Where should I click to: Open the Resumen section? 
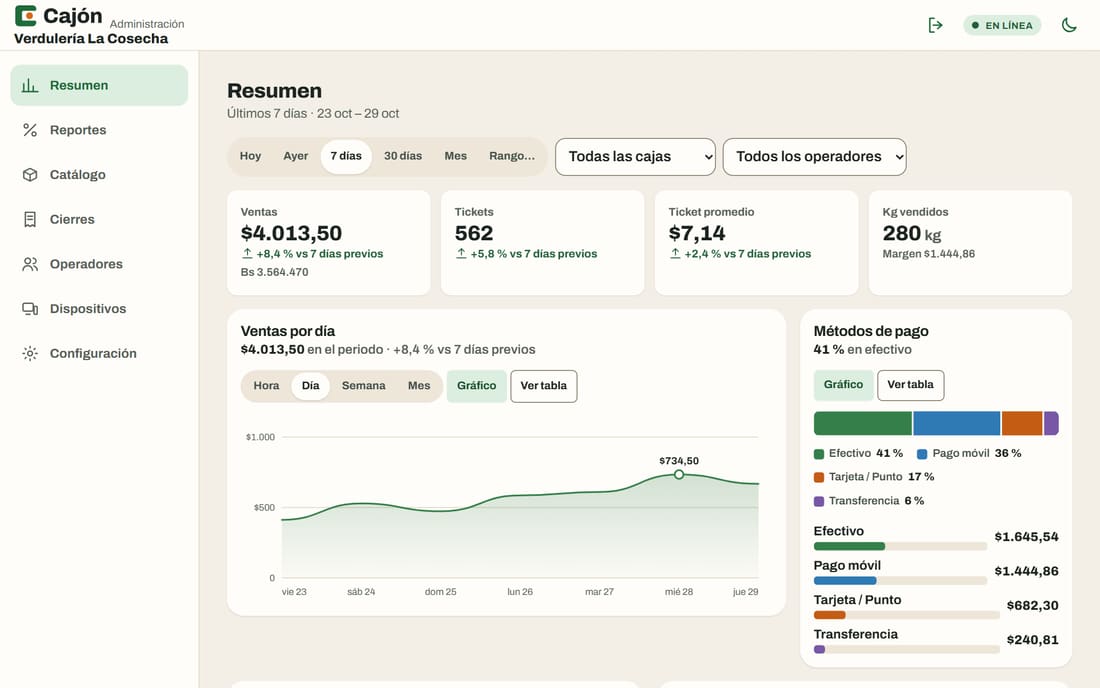(x=99, y=86)
